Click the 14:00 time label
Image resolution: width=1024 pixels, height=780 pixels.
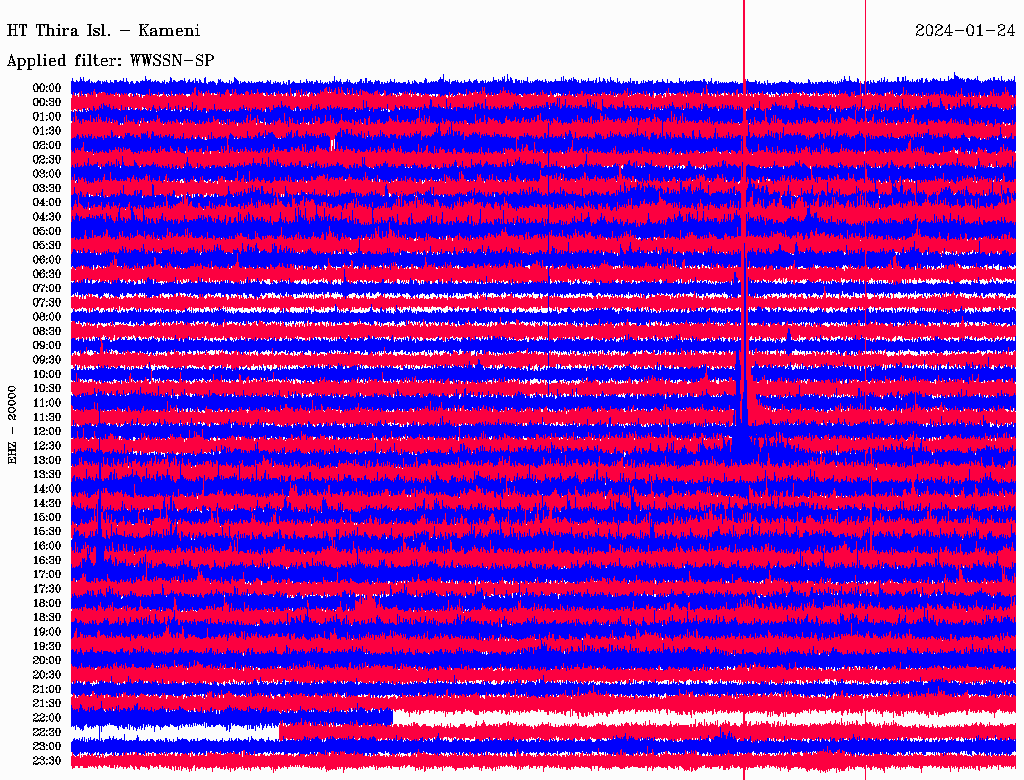point(47,489)
